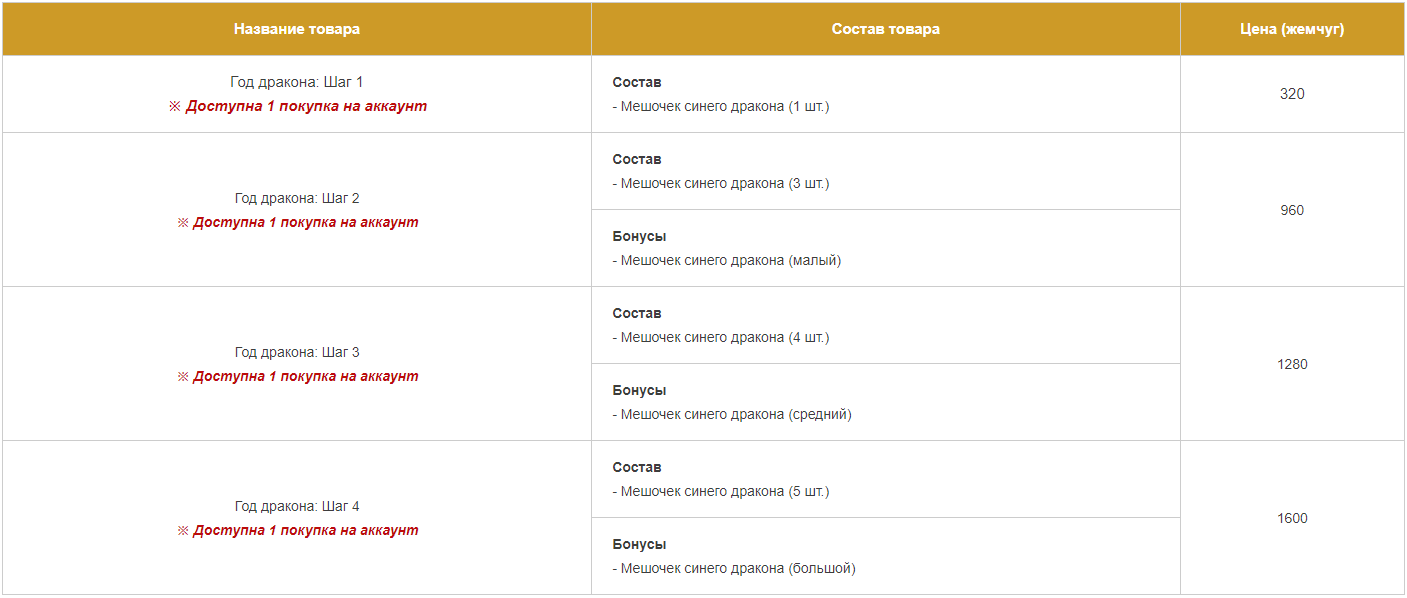Click 'Мешочек синего дракона (5 шт.)' item

721,491
